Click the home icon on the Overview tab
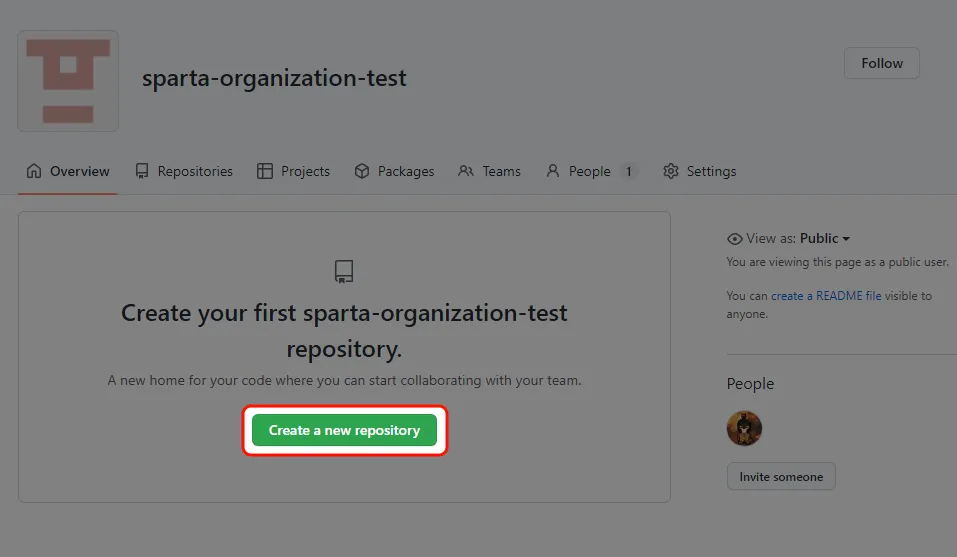The height and width of the screenshot is (557, 957). point(35,171)
